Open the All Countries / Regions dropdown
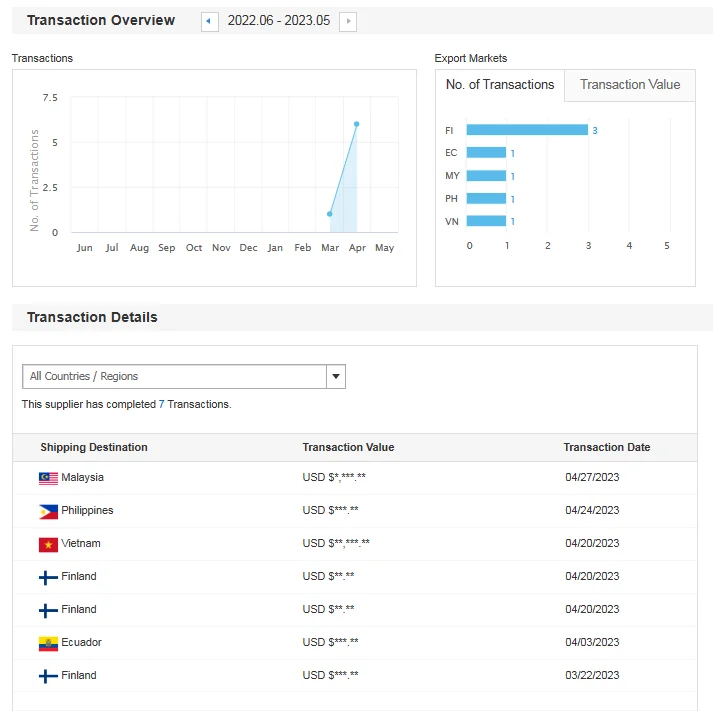 click(174, 376)
